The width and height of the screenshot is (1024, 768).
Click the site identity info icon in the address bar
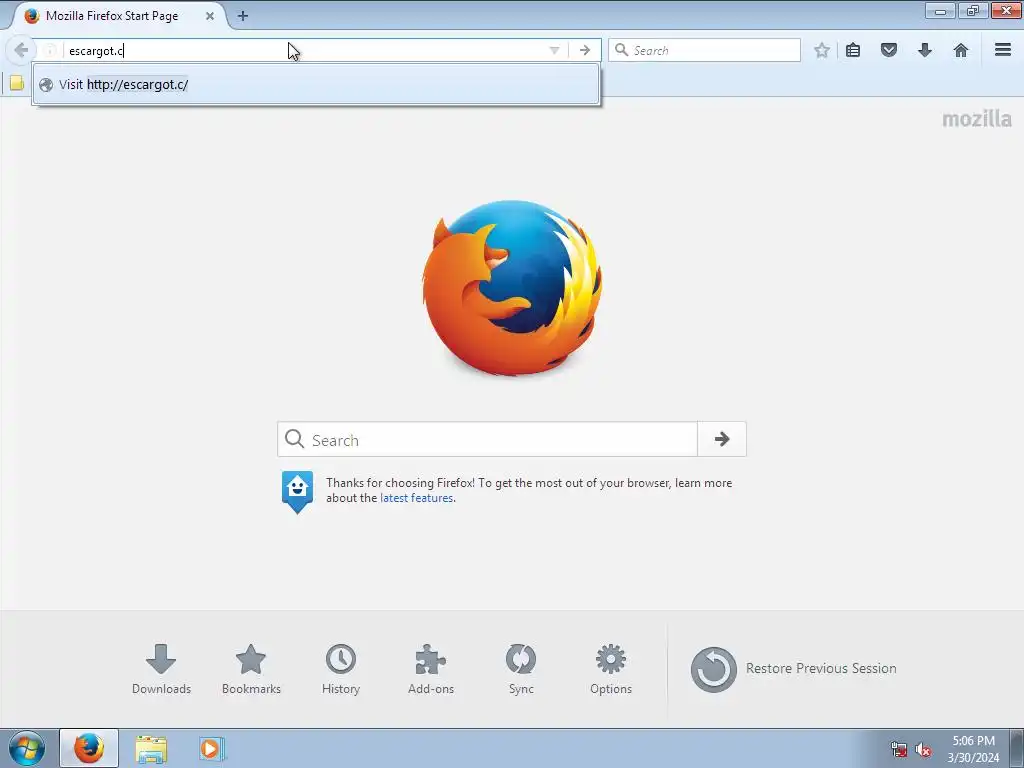50,50
